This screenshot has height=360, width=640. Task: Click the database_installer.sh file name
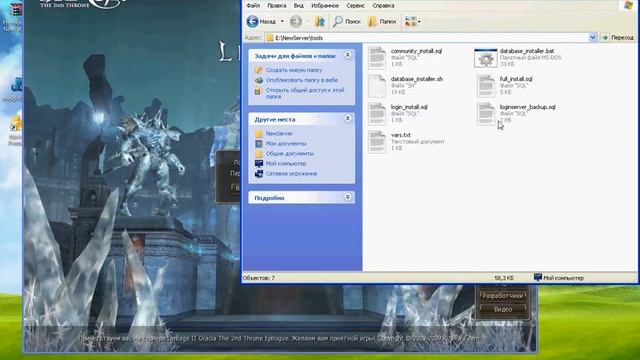pos(417,79)
